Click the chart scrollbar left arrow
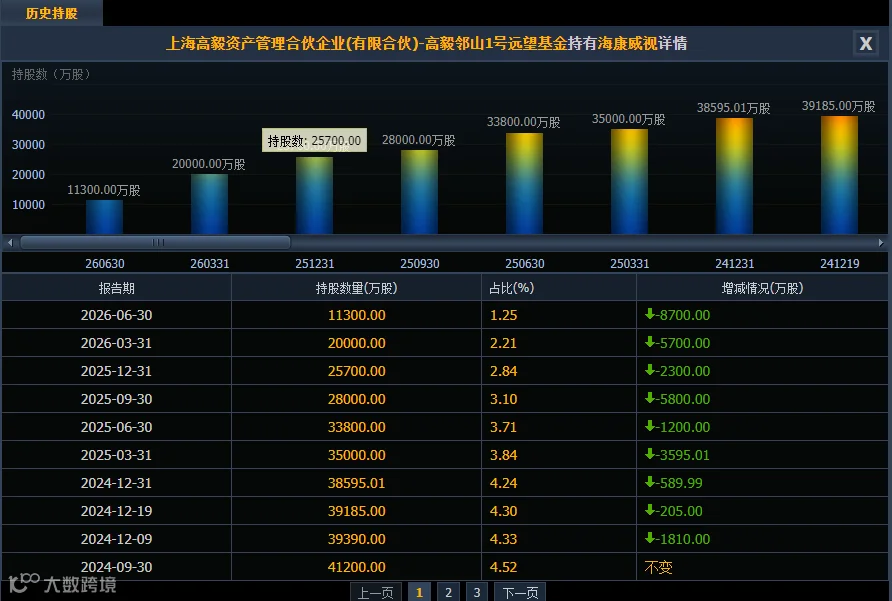892x601 pixels. tap(10, 242)
